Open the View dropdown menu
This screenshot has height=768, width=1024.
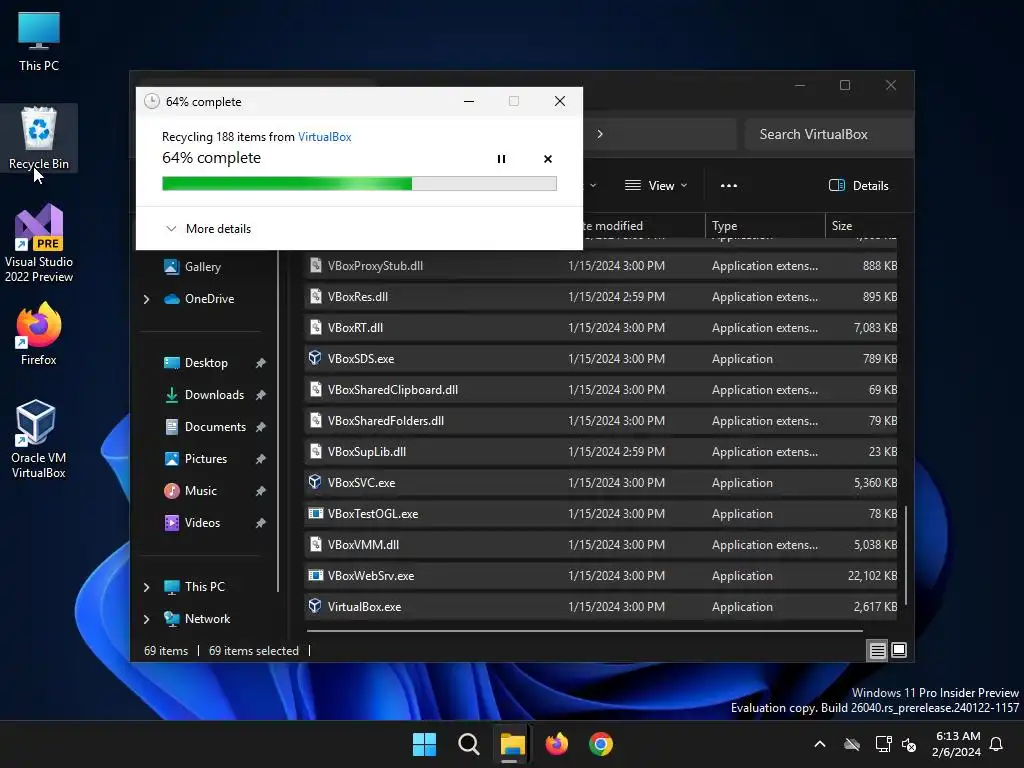pyautogui.click(x=656, y=185)
